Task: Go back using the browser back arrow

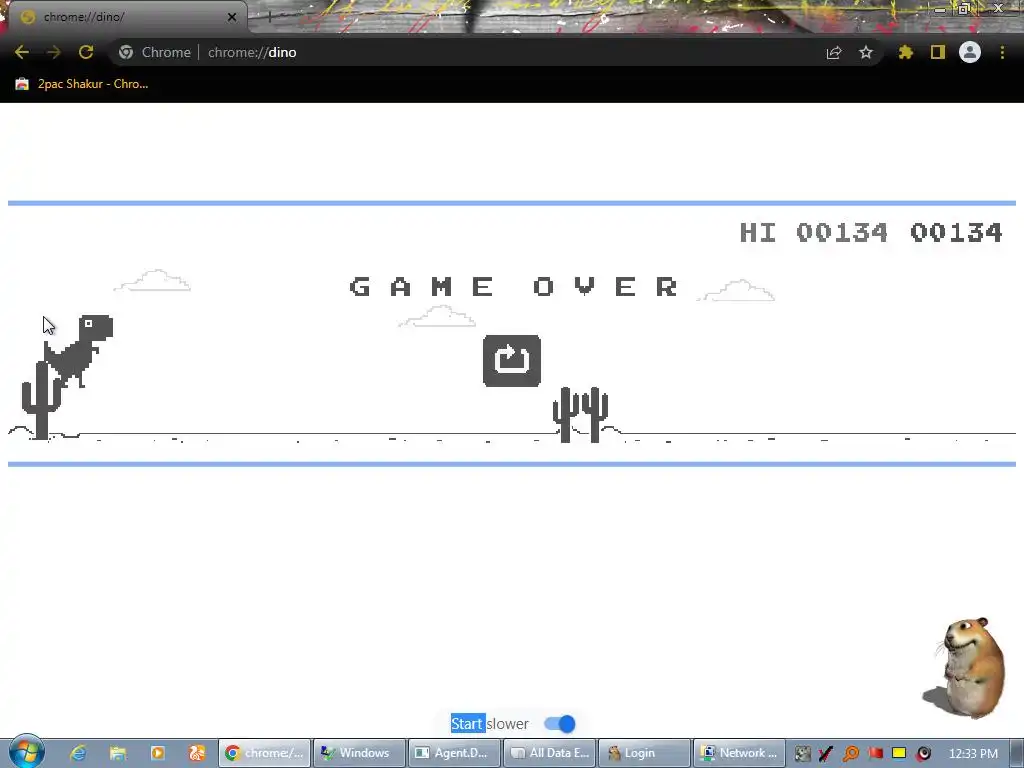Action: pos(22,52)
